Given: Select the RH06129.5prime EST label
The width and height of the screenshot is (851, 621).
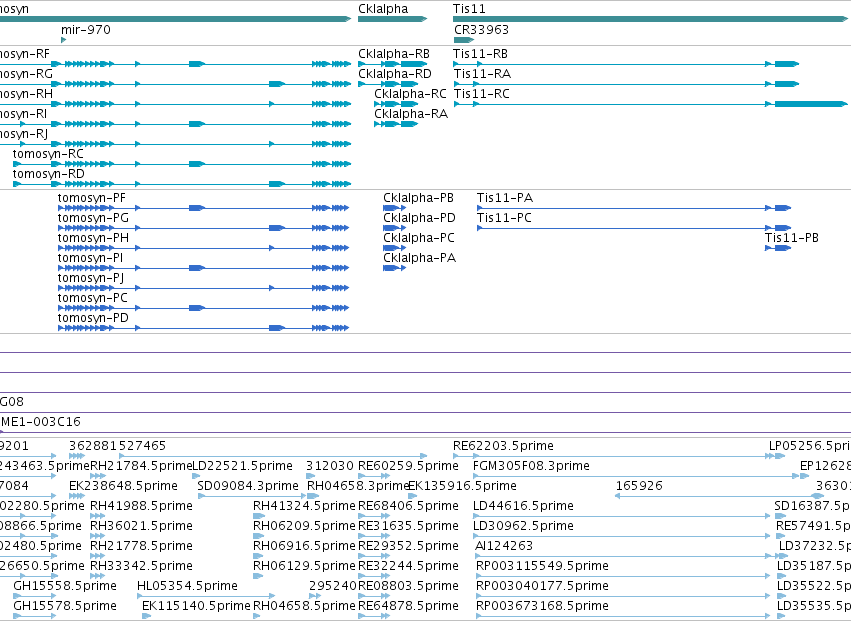Looking at the screenshot, I should pyautogui.click(x=304, y=566).
